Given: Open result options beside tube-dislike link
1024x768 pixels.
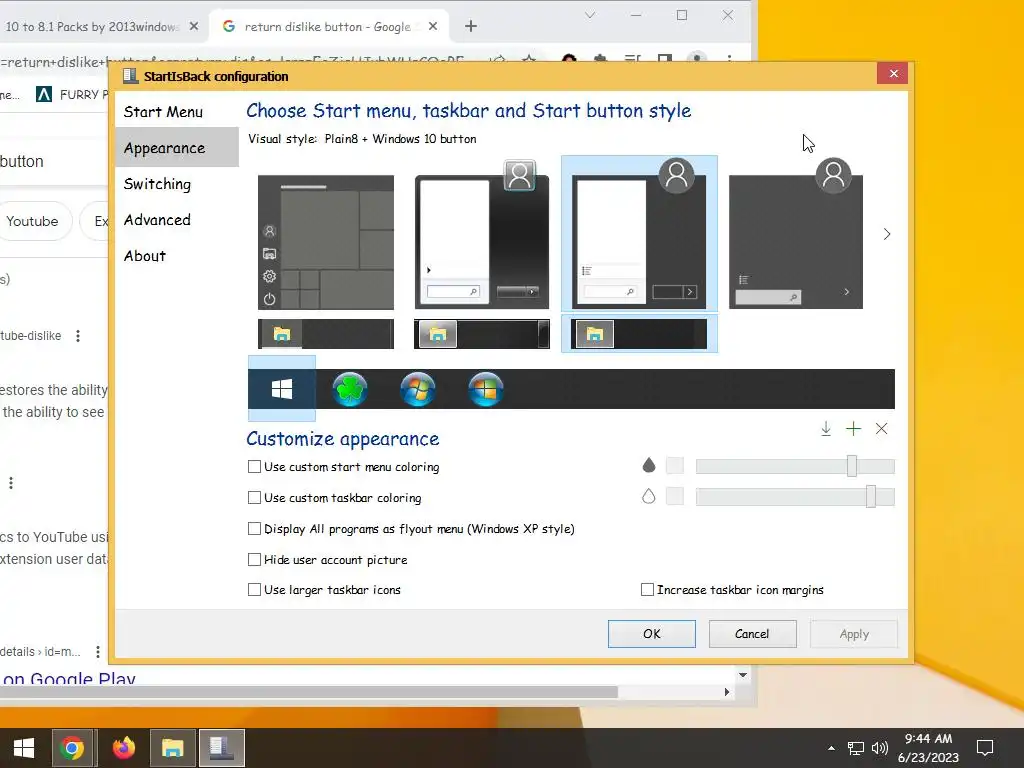Looking at the screenshot, I should [x=78, y=336].
